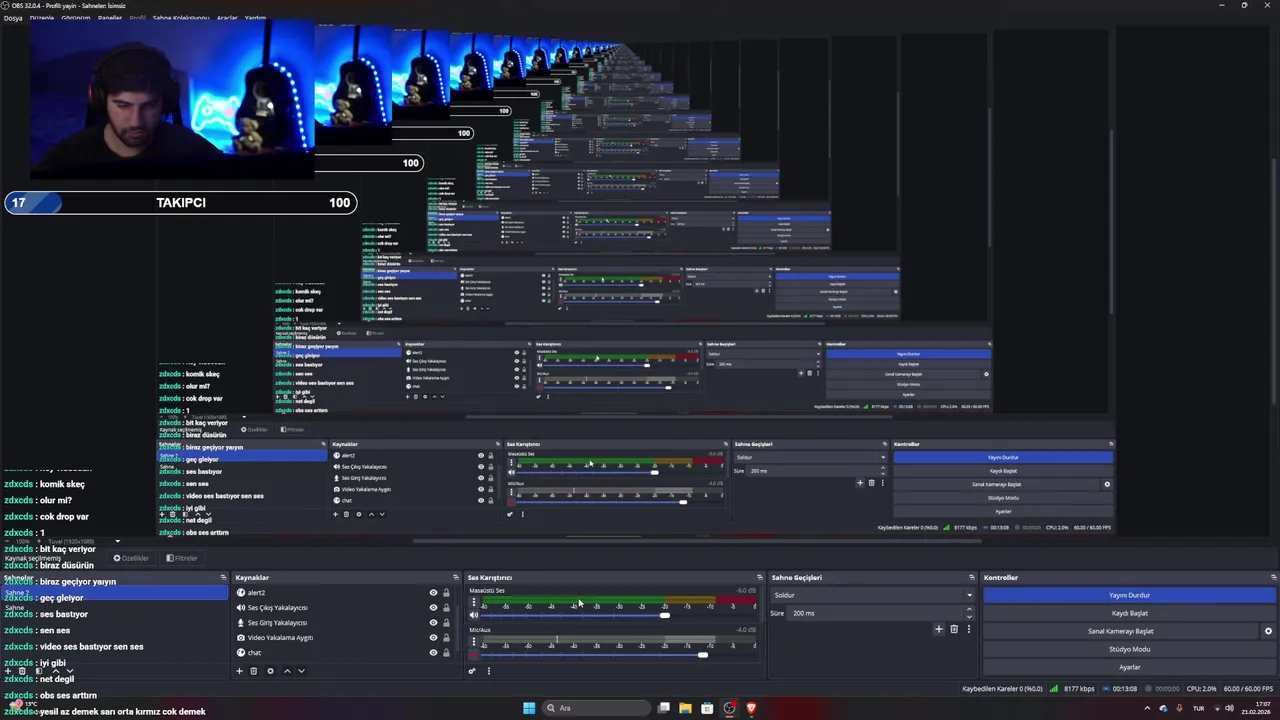Image resolution: width=1280 pixels, height=720 pixels.
Task: Move source down with the Kaynaklar down arrow
Action: [x=301, y=671]
